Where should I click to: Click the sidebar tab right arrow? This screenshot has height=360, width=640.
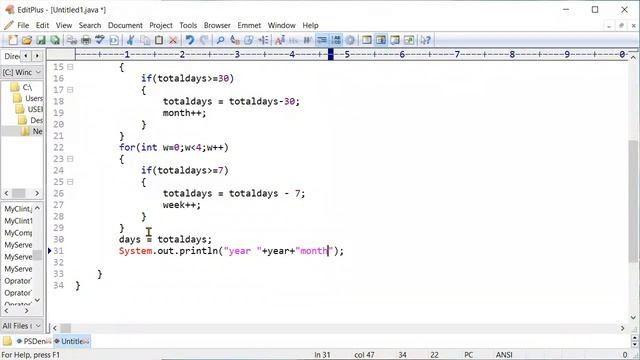click(x=37, y=56)
